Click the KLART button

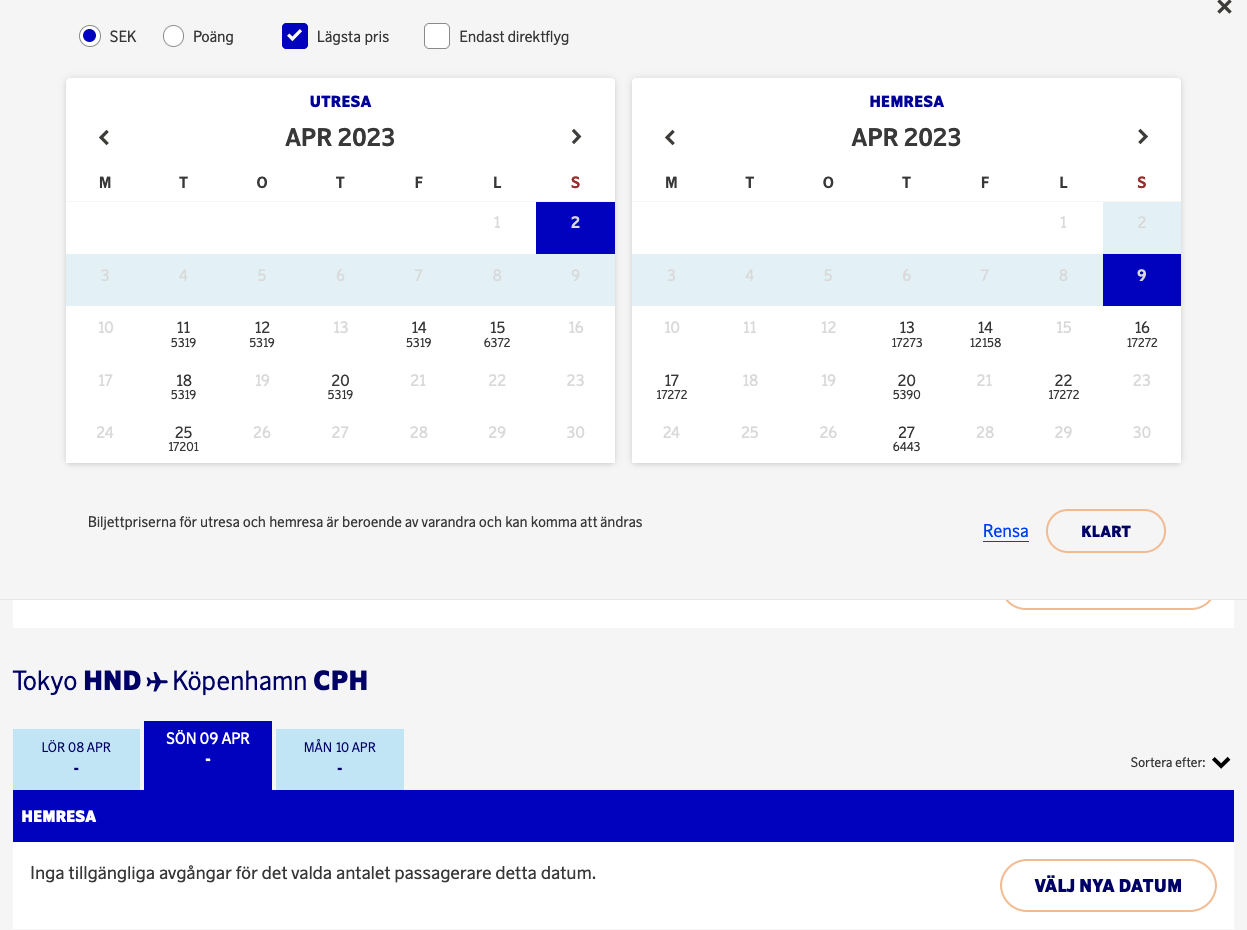coord(1105,531)
